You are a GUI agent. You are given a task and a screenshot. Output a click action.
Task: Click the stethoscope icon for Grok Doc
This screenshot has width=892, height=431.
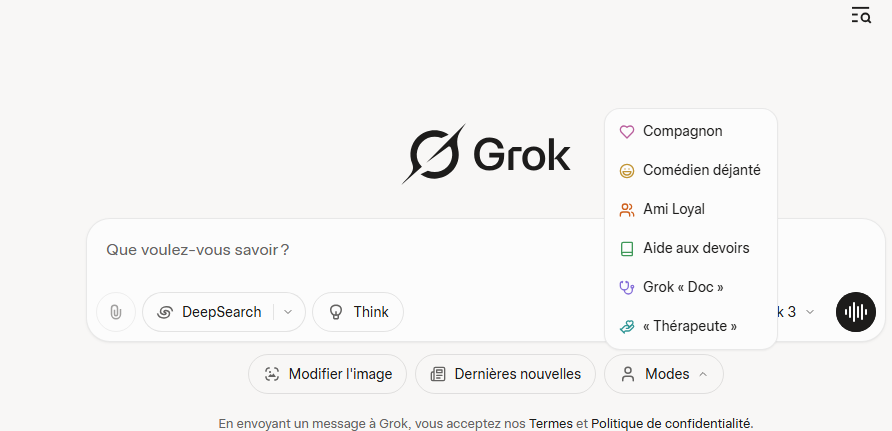626,288
